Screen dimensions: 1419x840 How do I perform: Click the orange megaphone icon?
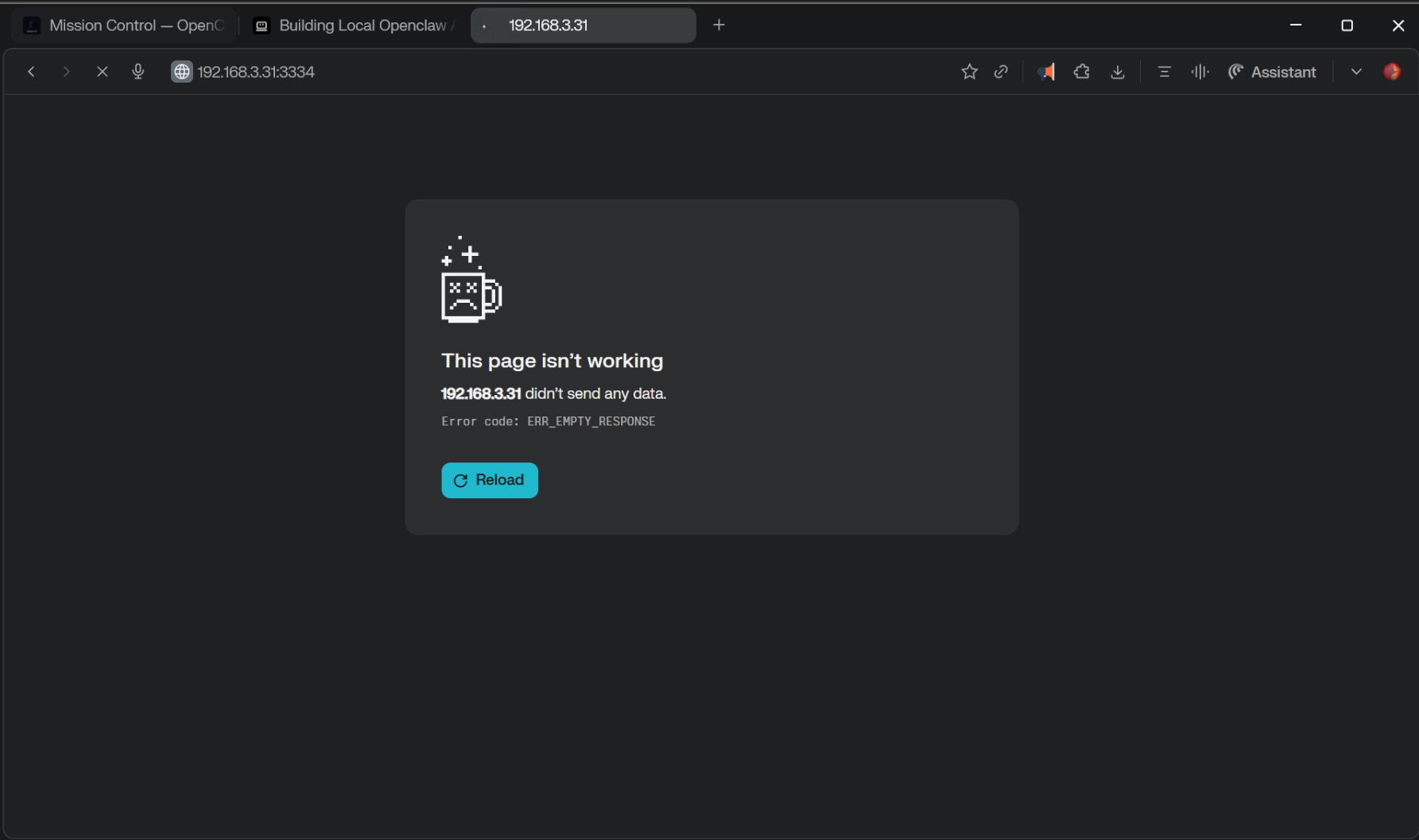1045,72
